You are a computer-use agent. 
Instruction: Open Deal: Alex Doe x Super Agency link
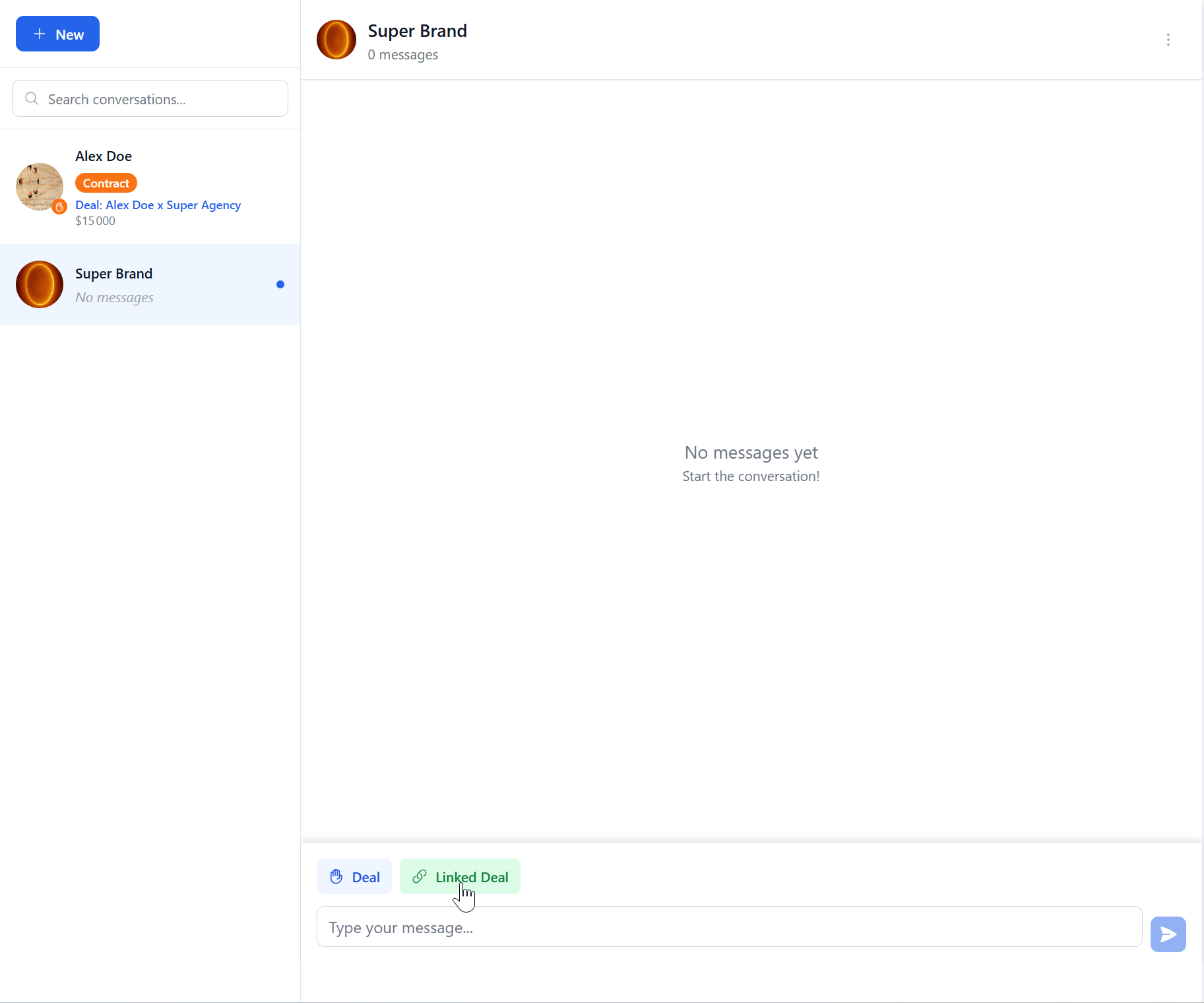coord(158,205)
